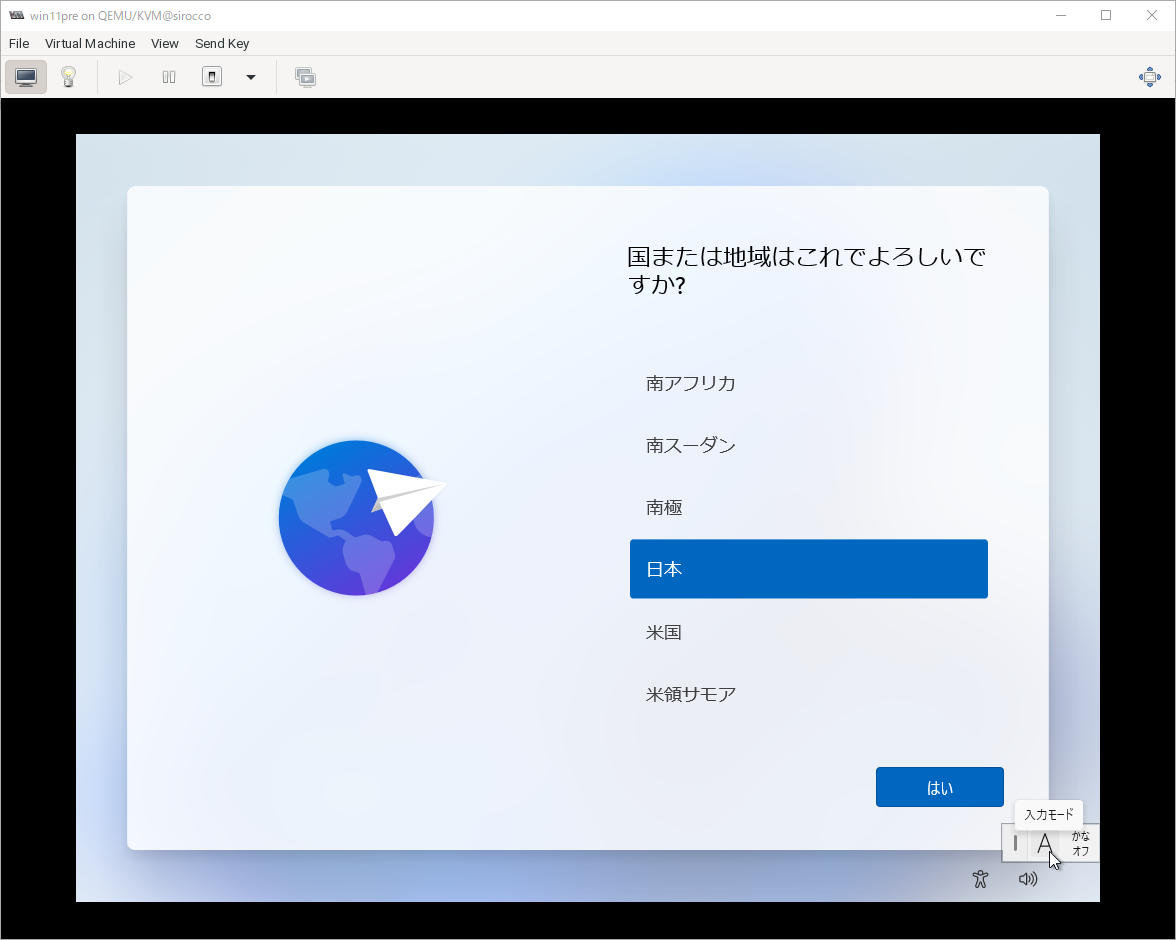The image size is (1176, 940).
Task: Open the View menu
Action: click(165, 44)
